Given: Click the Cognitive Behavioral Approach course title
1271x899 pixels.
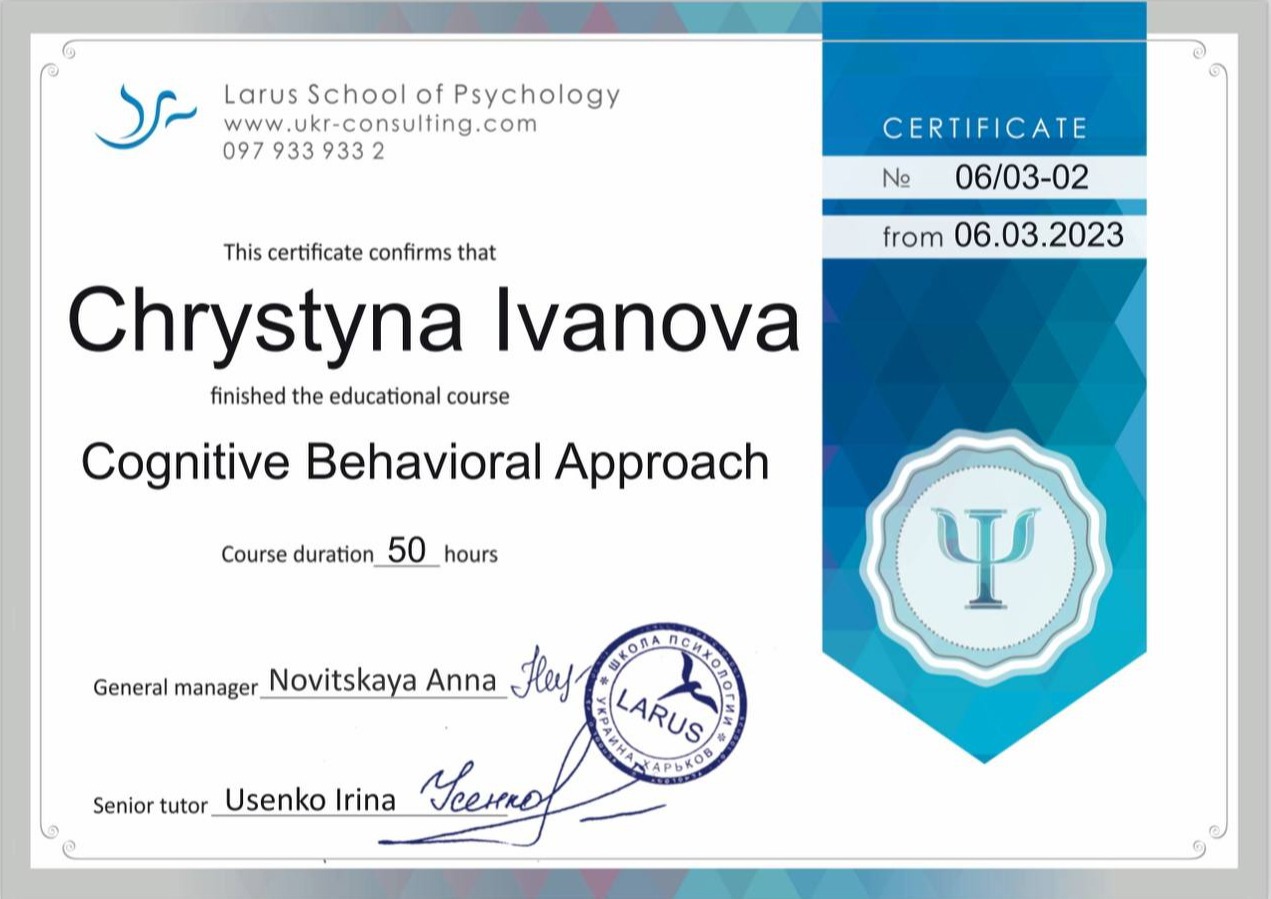Looking at the screenshot, I should point(425,462).
